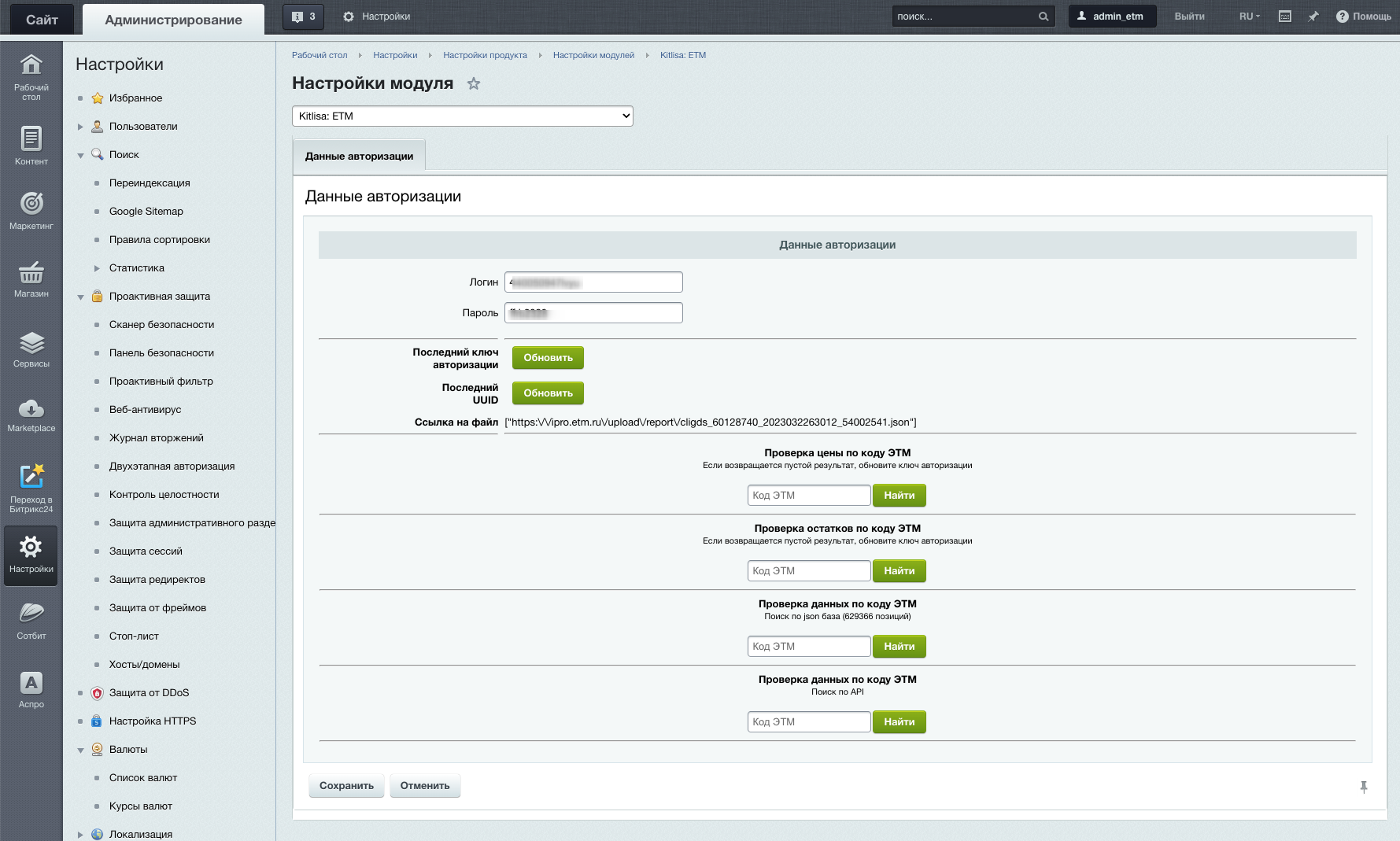Switch to the Администрирование tab
Screen dimensions: 1400x841
[173, 20]
